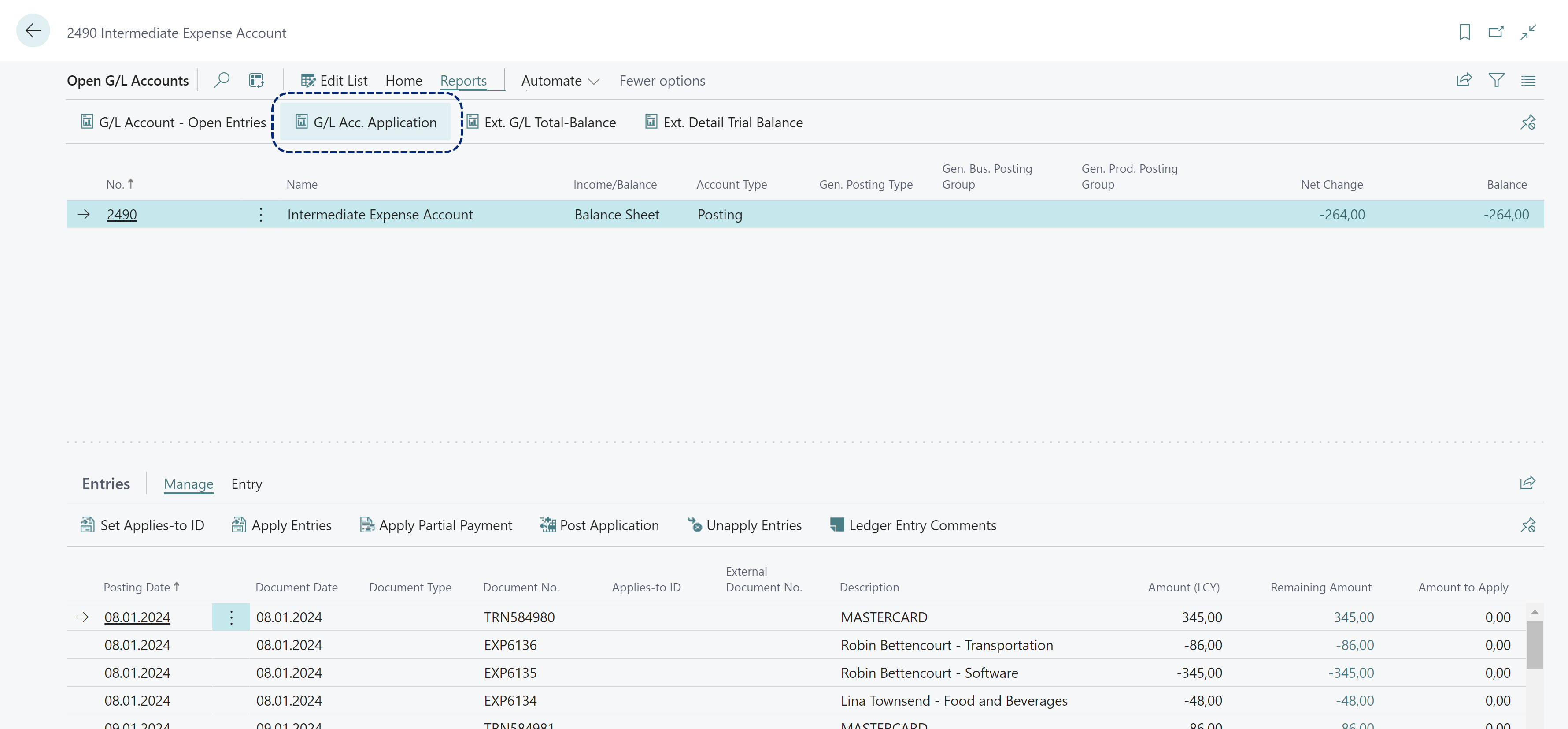Click the filter icon in toolbar

(1496, 79)
